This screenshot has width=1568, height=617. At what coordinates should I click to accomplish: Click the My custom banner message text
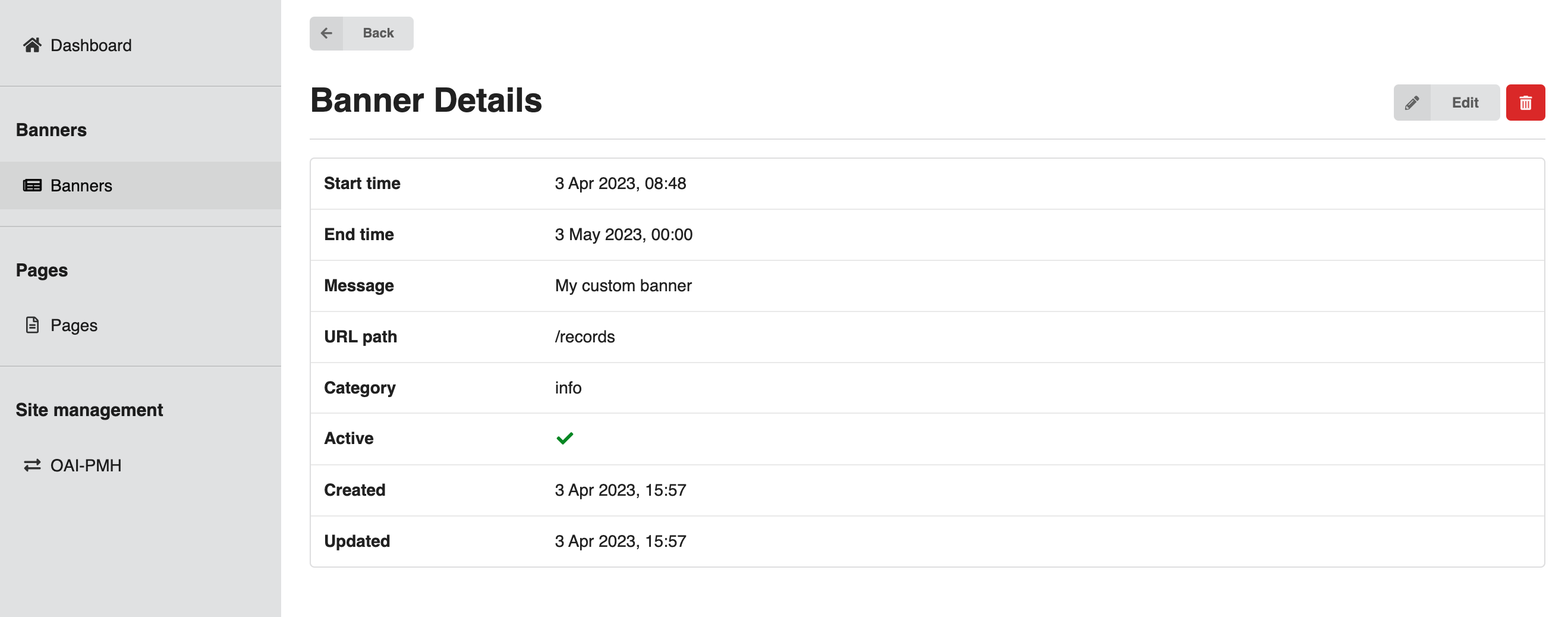pos(624,285)
